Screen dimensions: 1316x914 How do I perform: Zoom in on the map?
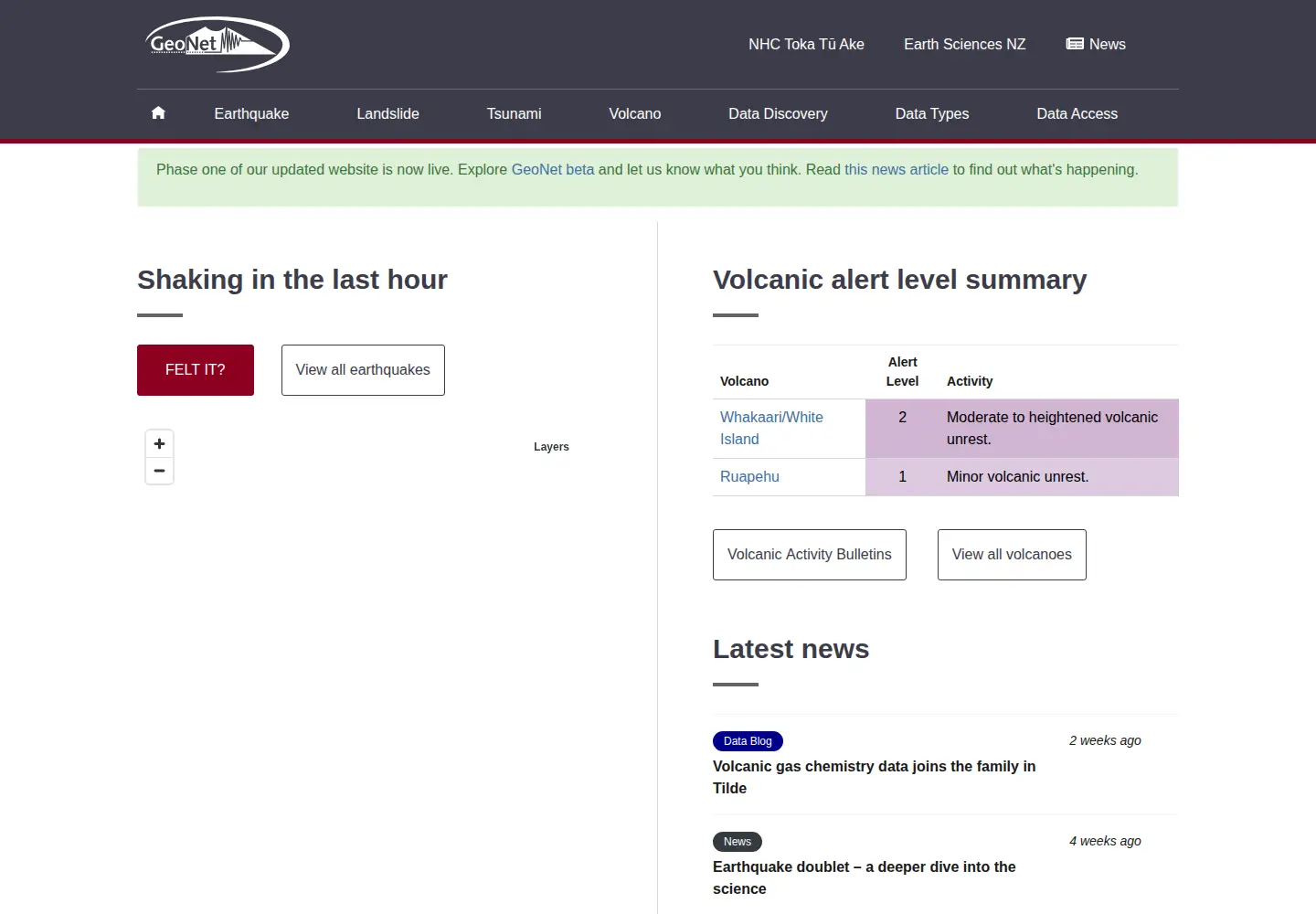click(159, 443)
